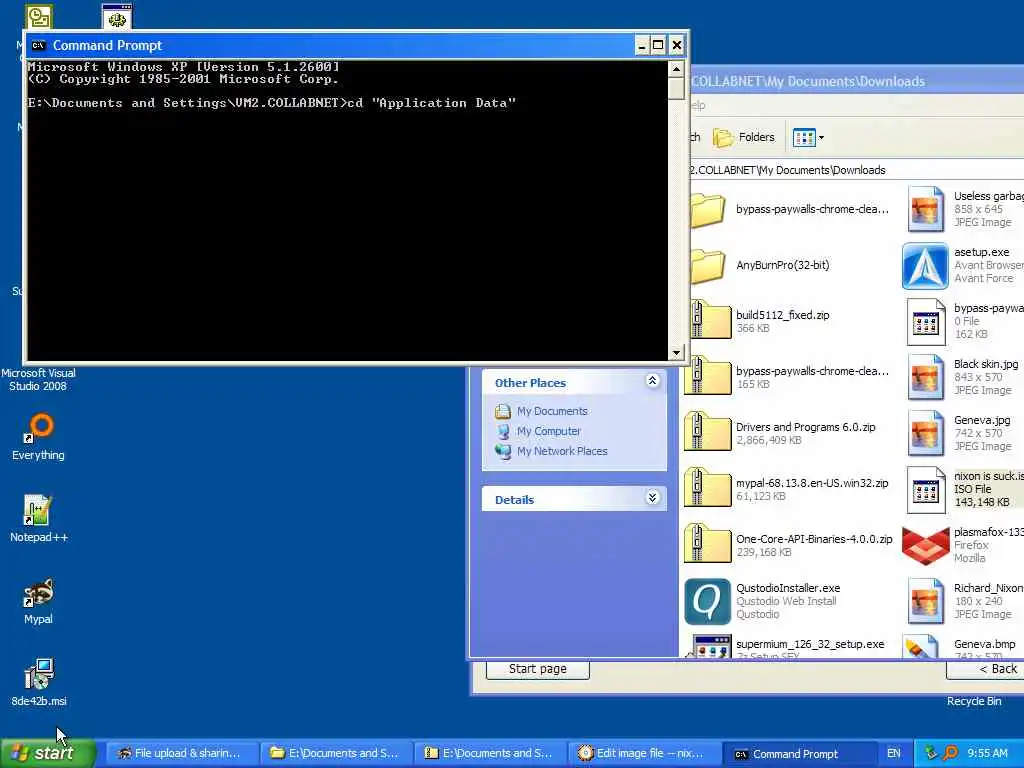Select the Richard_Nixon JPEG image icon
The image size is (1024, 768).
click(x=925, y=601)
